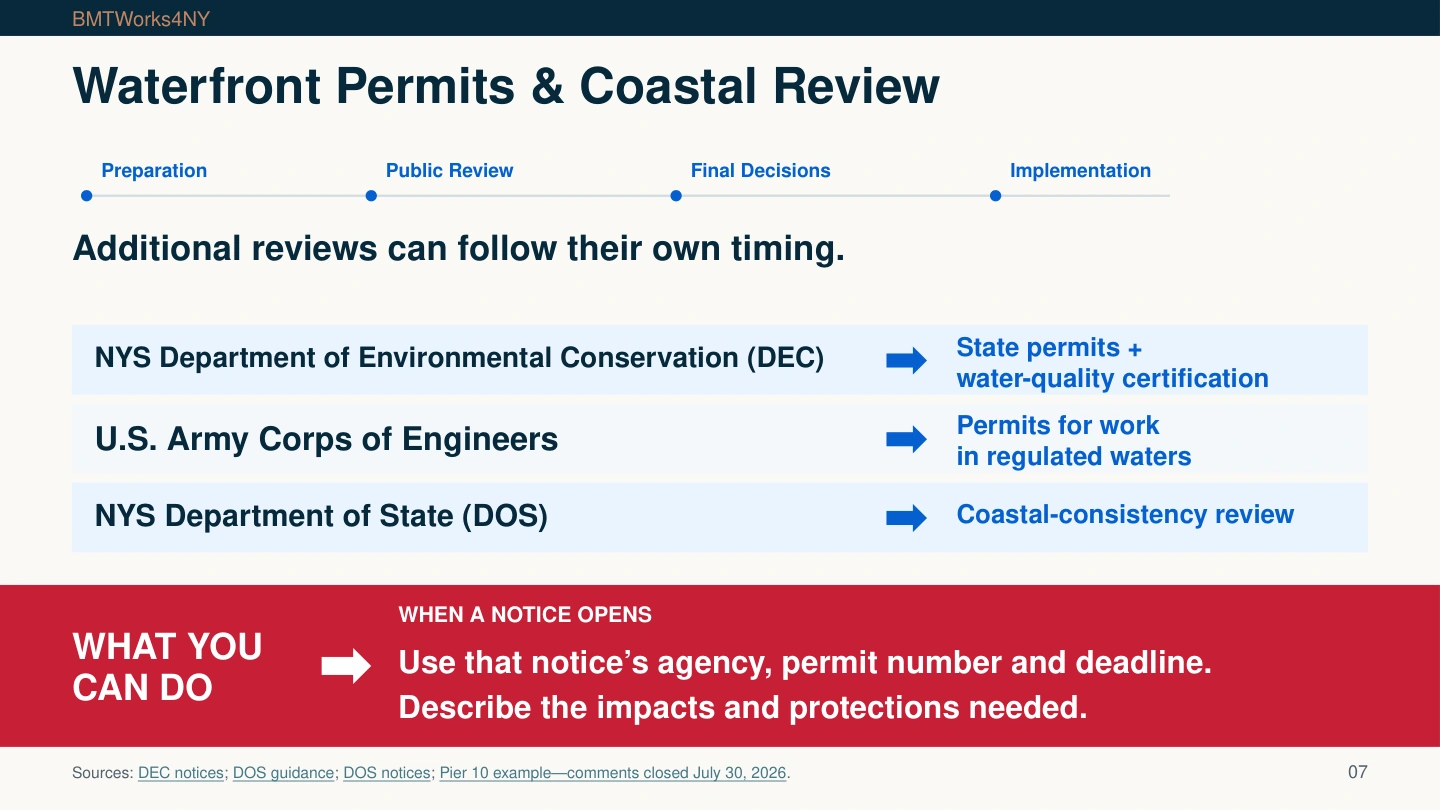Click the U.S. Army Corps of Engineers text

pos(326,439)
